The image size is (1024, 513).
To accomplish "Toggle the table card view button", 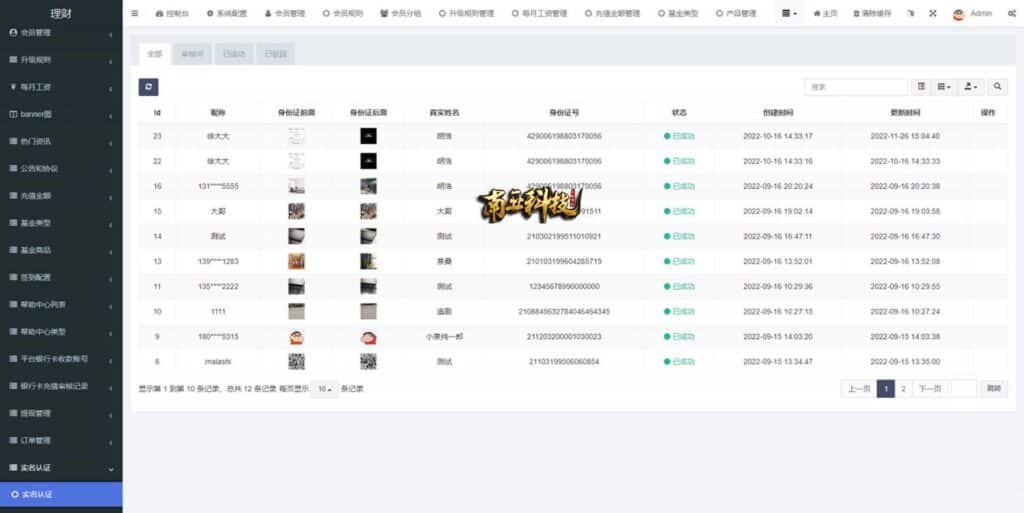I will [921, 87].
